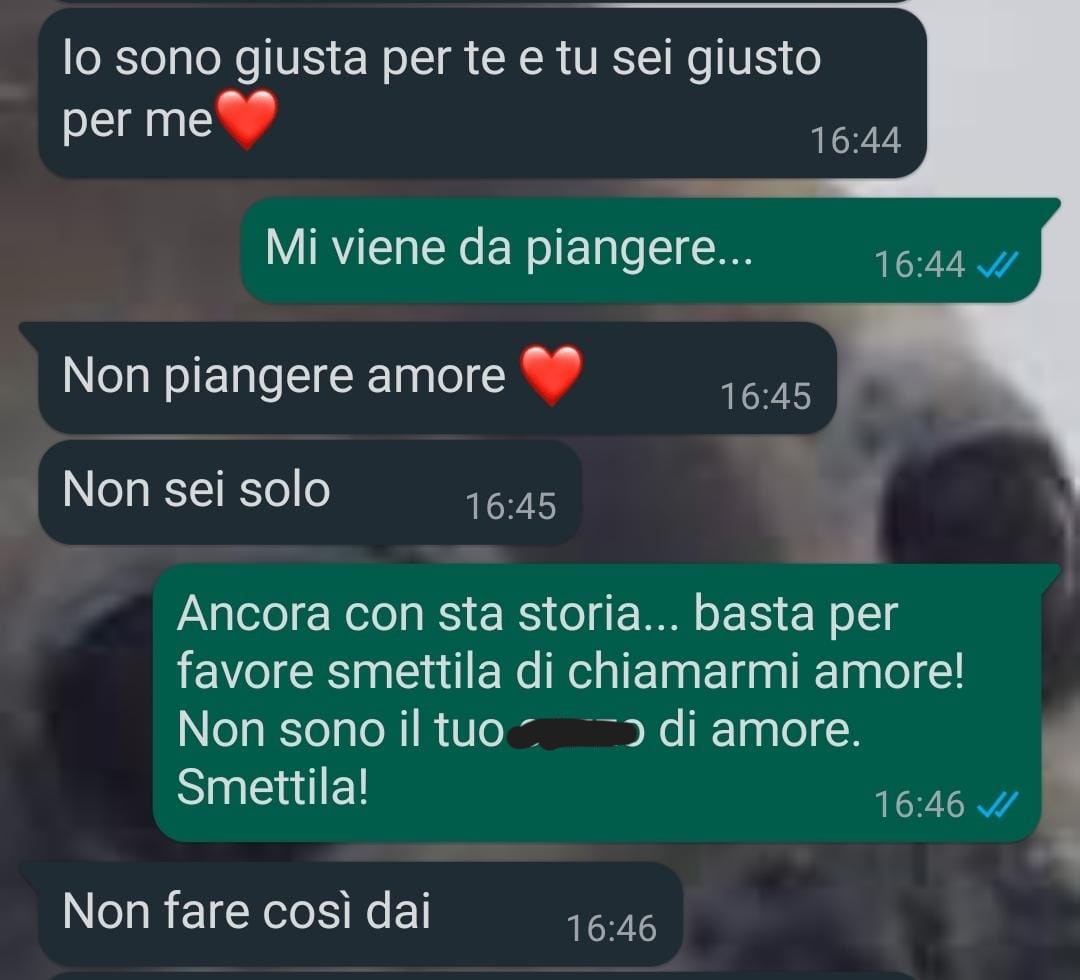Tap the heart emoji after 'Non piangere amore'
This screenshot has width=1080, height=980.
point(550,375)
